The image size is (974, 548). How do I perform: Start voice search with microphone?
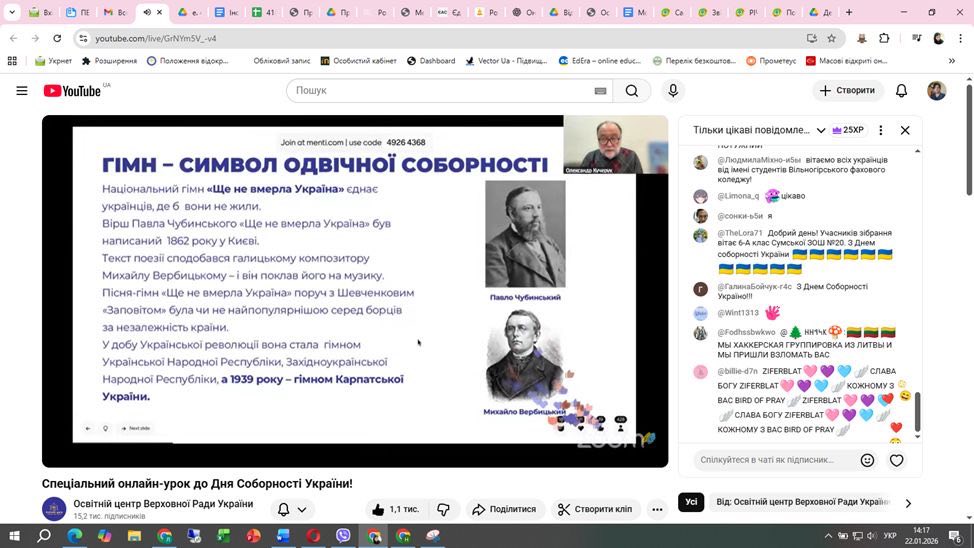(673, 91)
